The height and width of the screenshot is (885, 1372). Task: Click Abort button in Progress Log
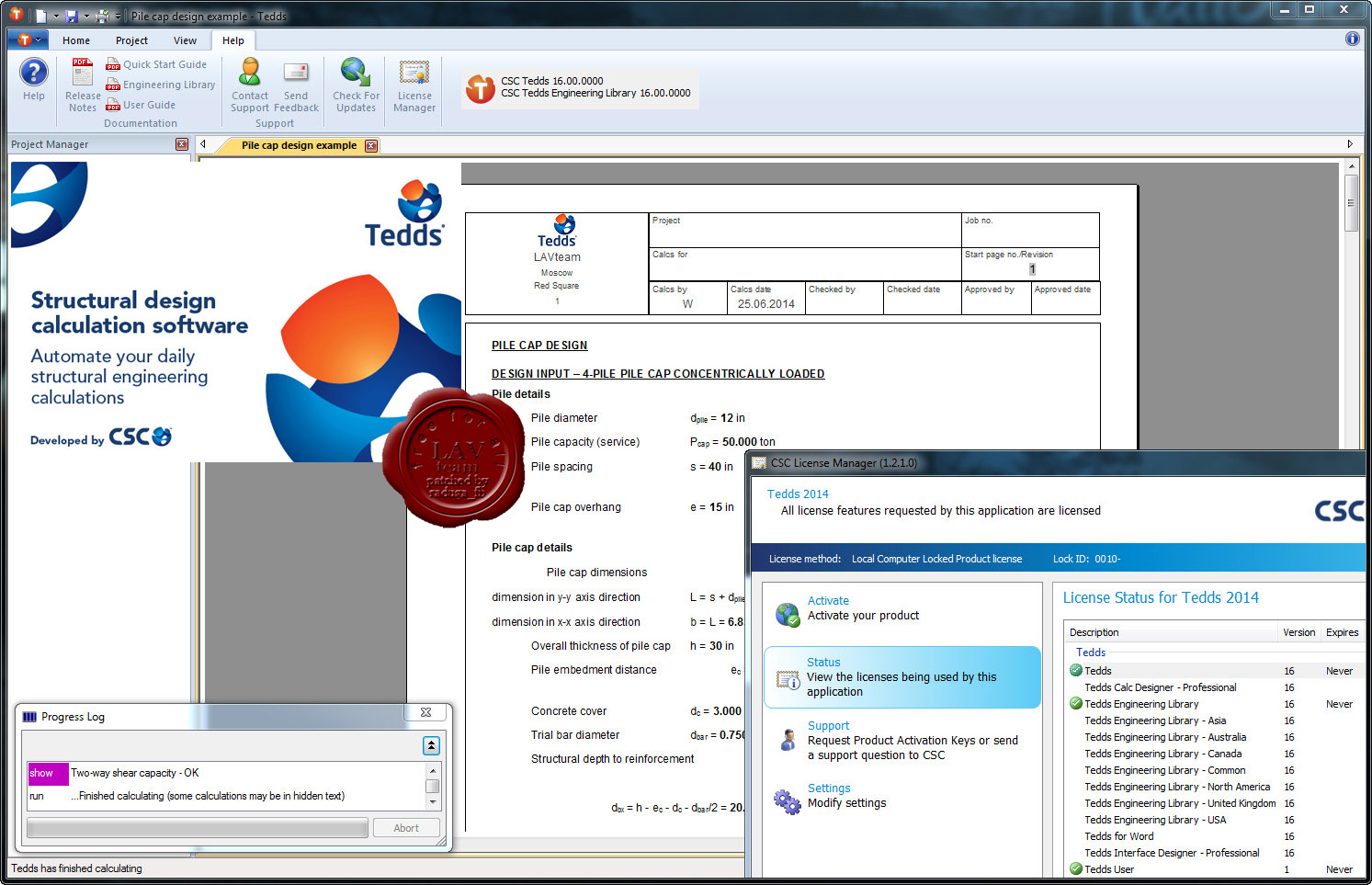[x=406, y=828]
